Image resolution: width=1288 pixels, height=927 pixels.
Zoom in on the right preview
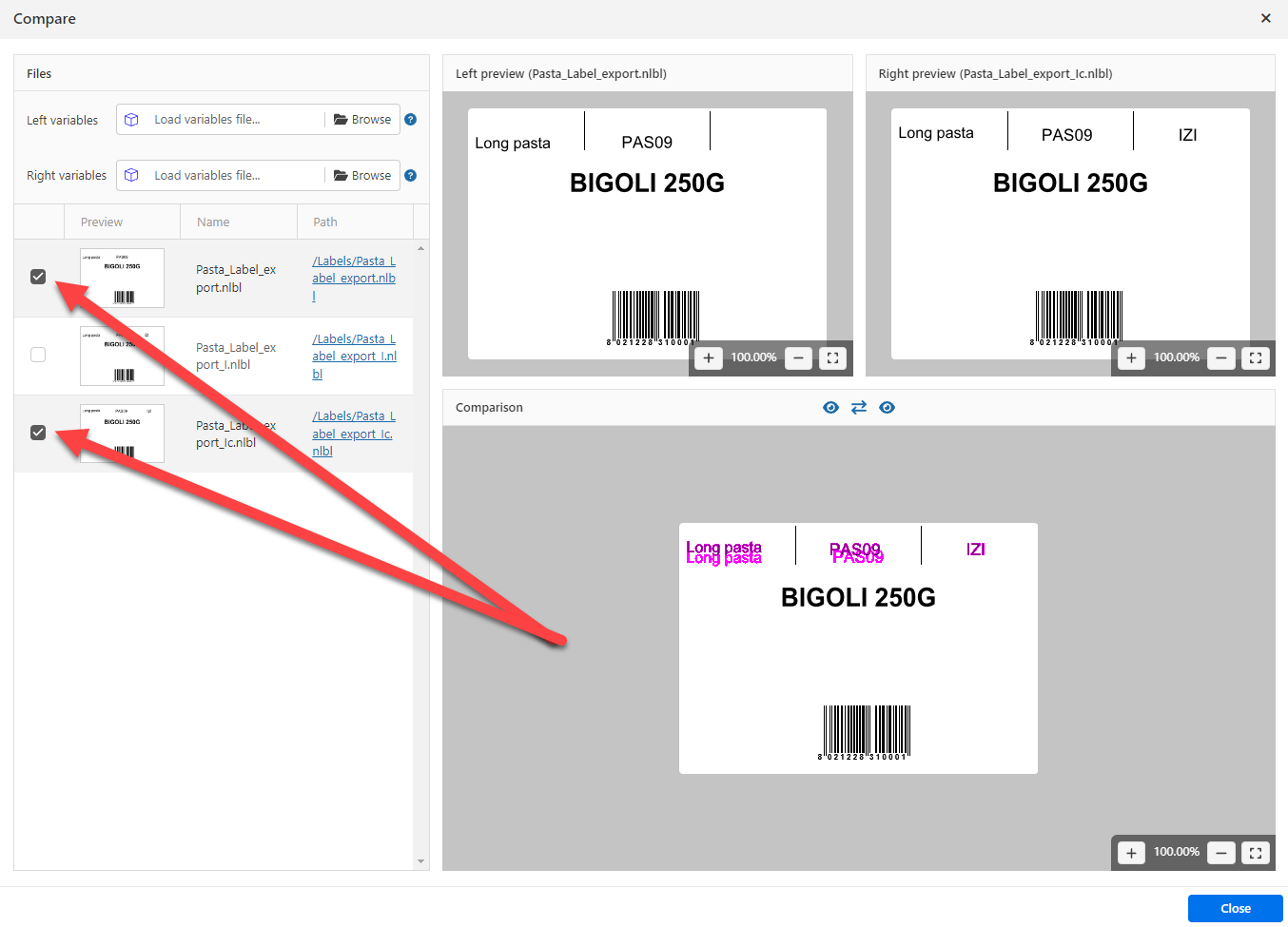point(1131,358)
